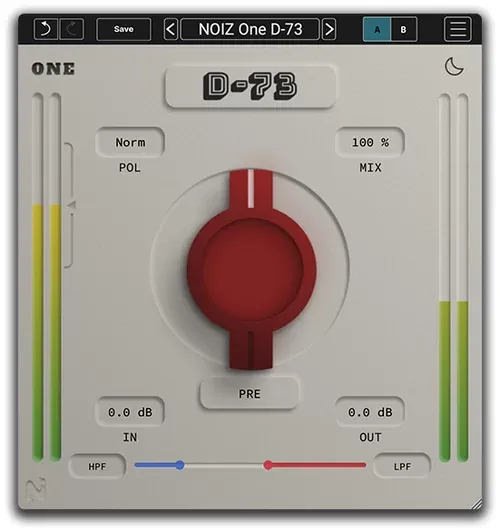Save the current preset
The height and width of the screenshot is (532, 500).
(x=124, y=29)
